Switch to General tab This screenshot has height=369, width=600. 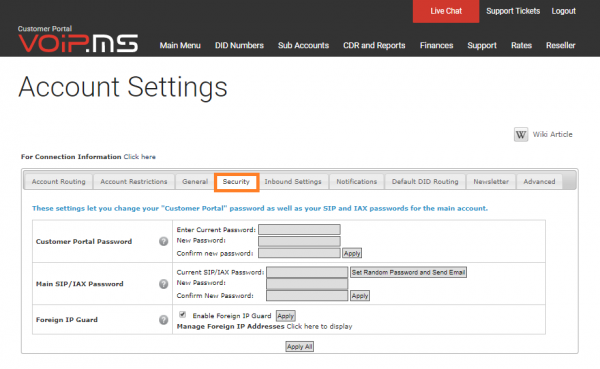tap(195, 182)
